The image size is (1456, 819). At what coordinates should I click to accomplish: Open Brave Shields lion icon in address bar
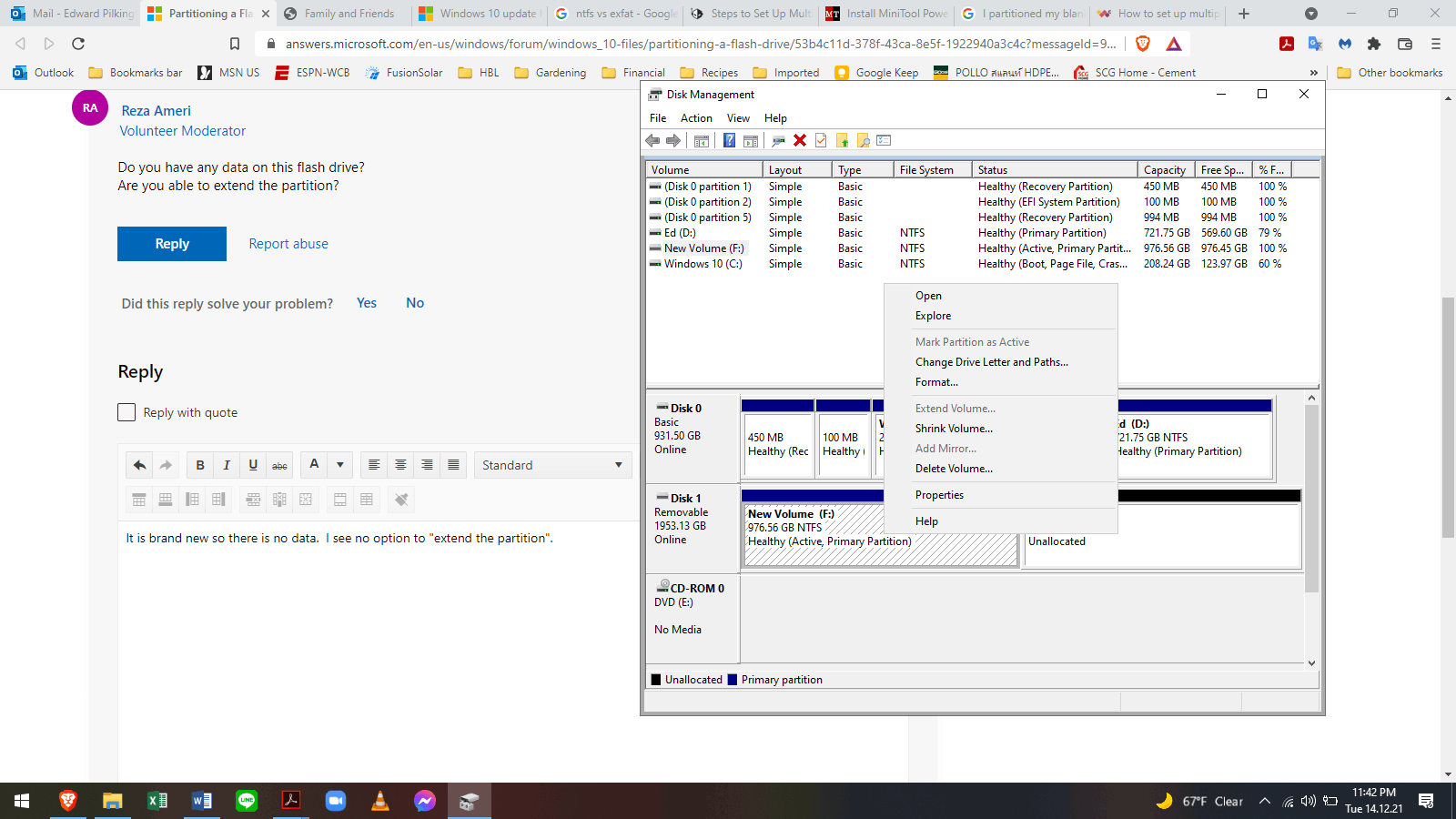1143,44
